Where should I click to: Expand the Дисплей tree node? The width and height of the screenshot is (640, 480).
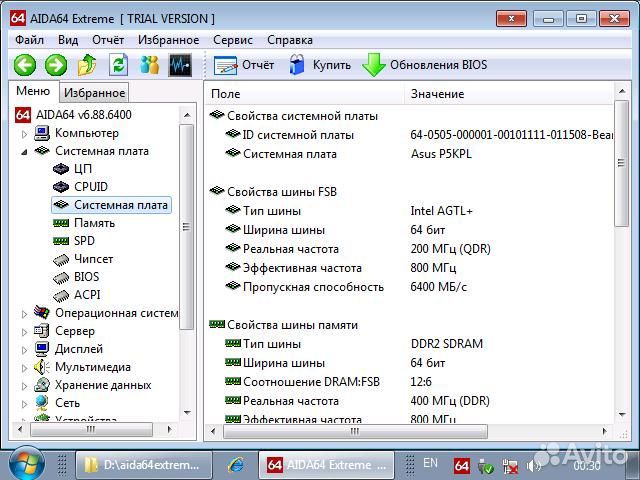[24, 350]
